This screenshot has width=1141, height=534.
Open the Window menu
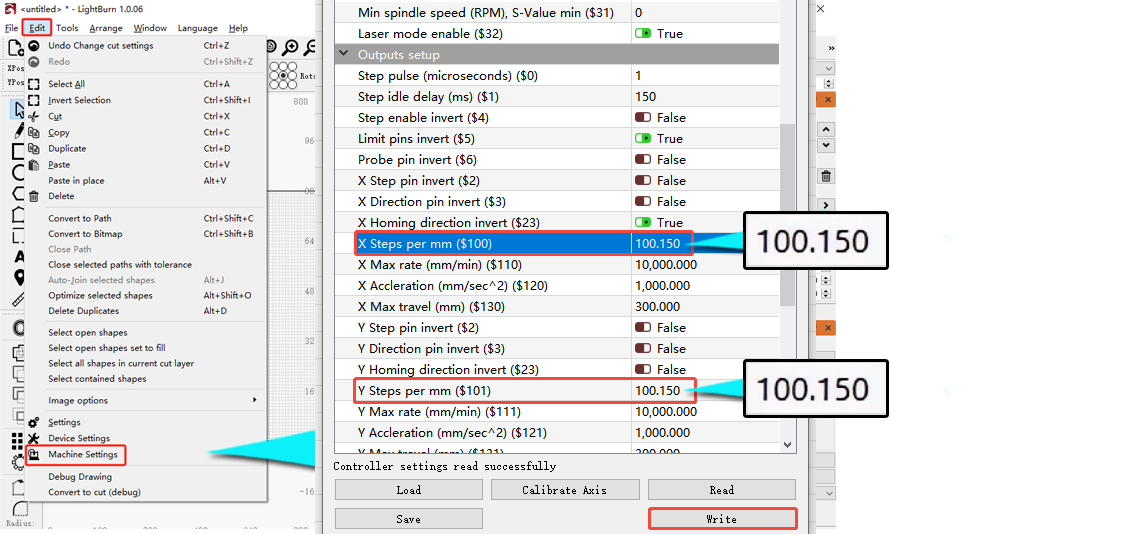point(150,28)
